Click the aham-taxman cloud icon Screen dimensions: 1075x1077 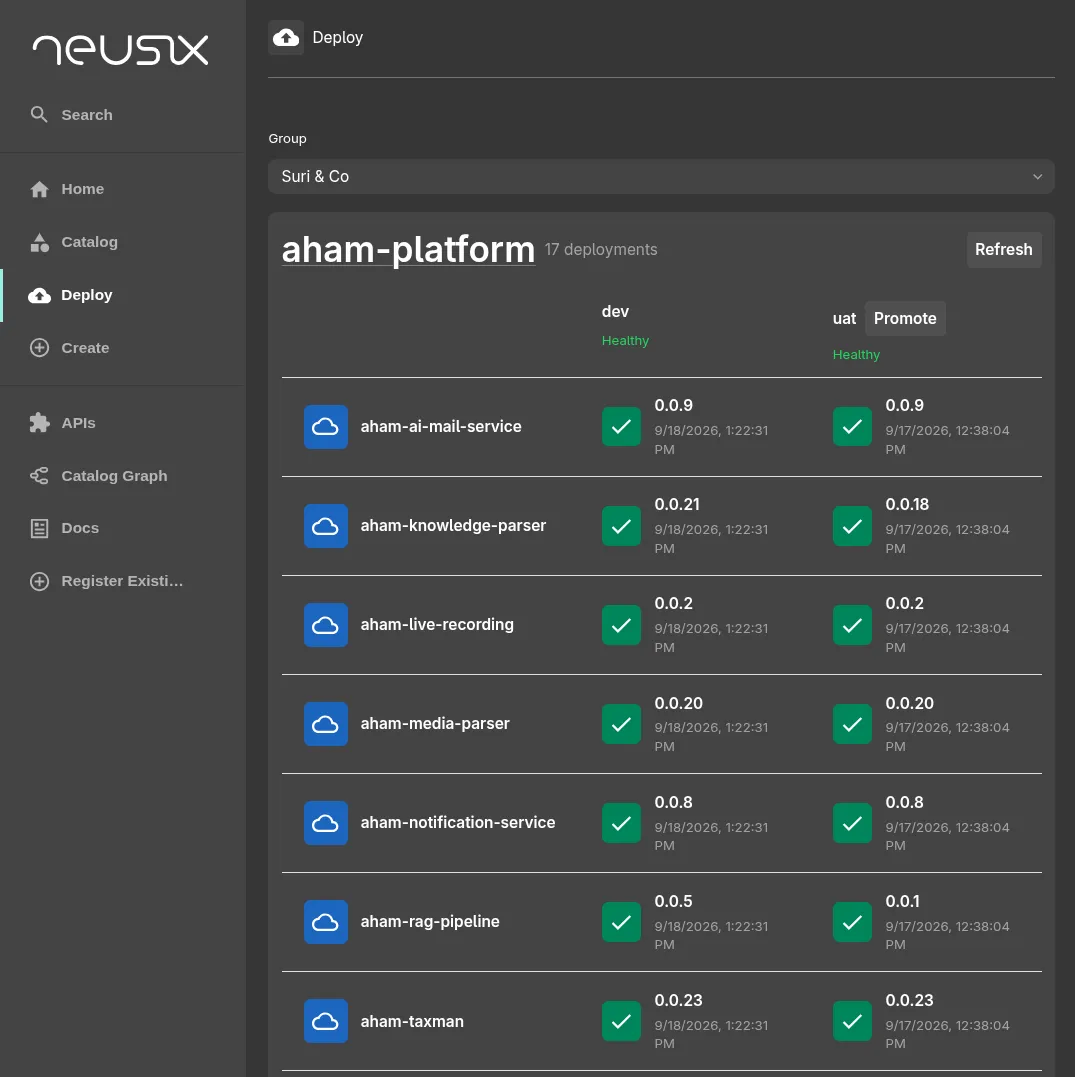[x=326, y=1021]
